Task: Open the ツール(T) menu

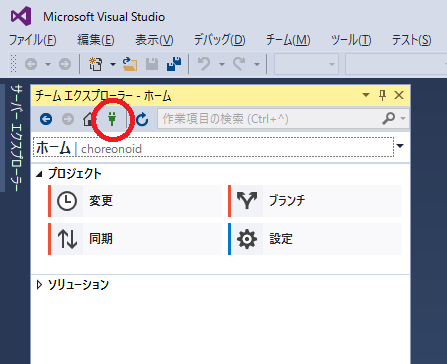Action: point(351,40)
